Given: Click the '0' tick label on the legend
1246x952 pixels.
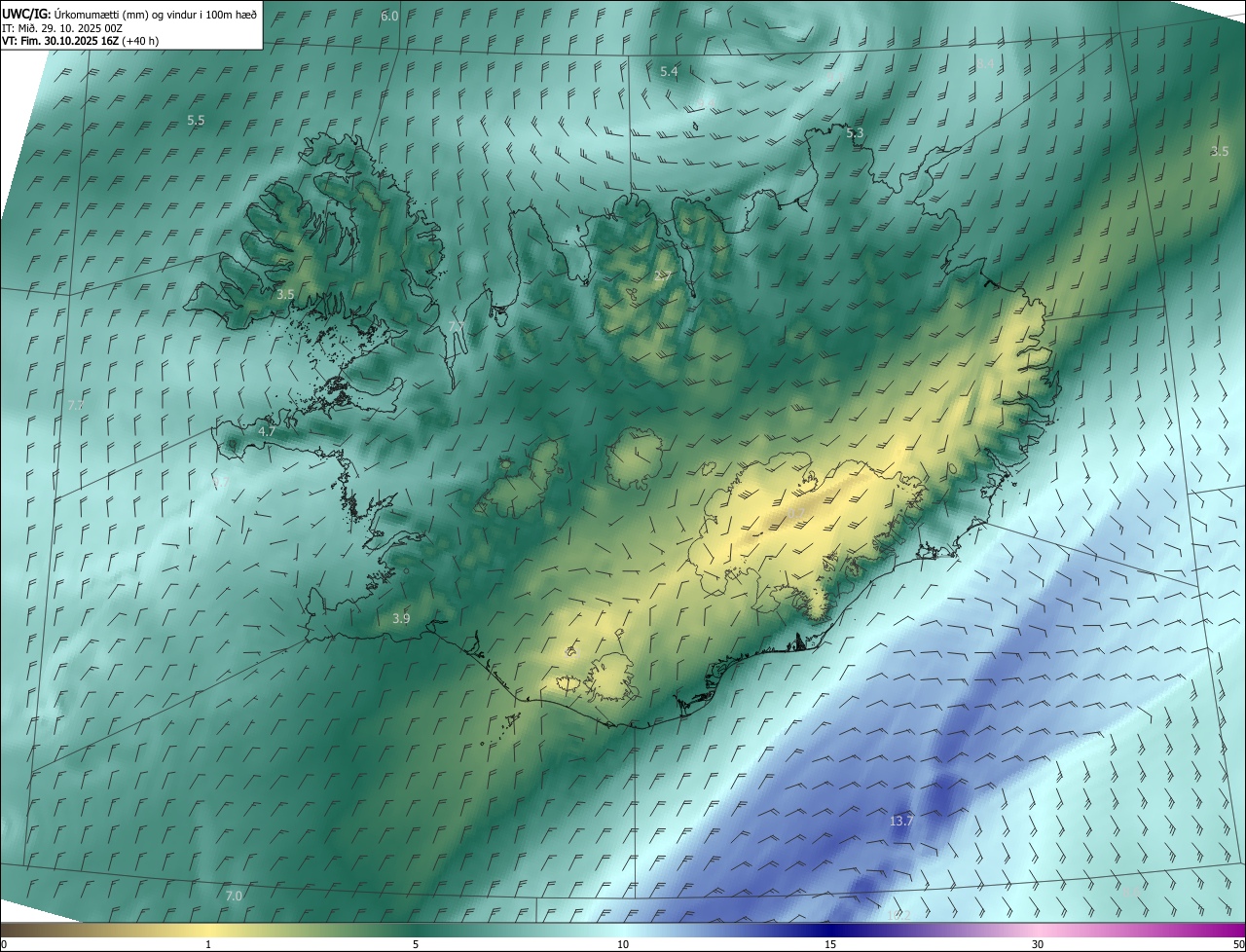Looking at the screenshot, I should (4, 944).
